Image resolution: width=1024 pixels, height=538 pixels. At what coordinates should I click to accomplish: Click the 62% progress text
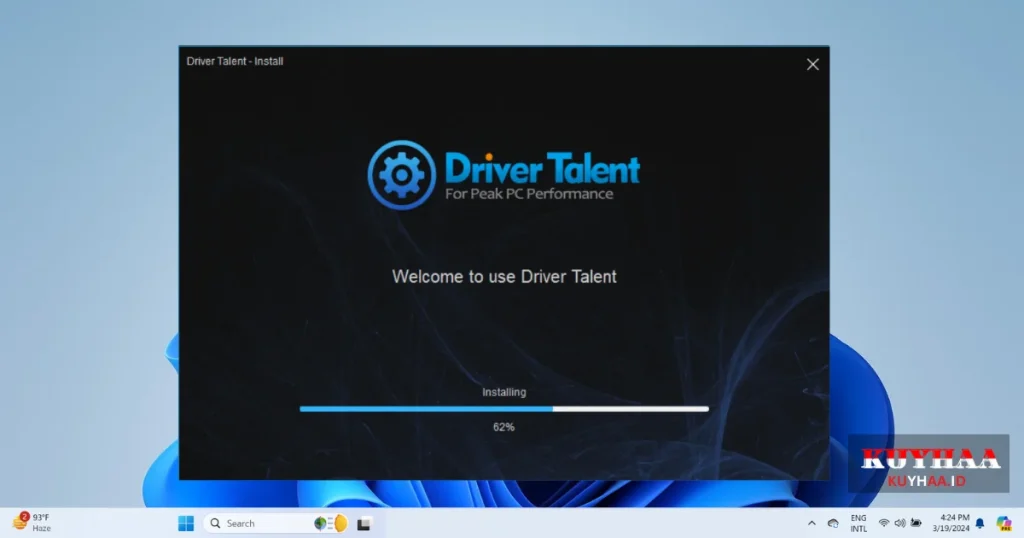click(x=504, y=427)
